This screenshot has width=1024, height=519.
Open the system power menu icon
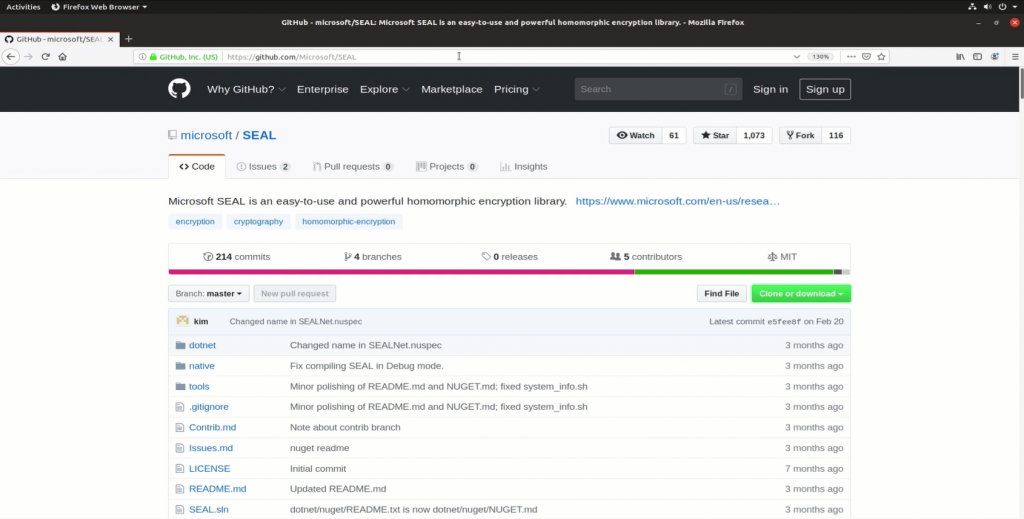tap(1002, 7)
